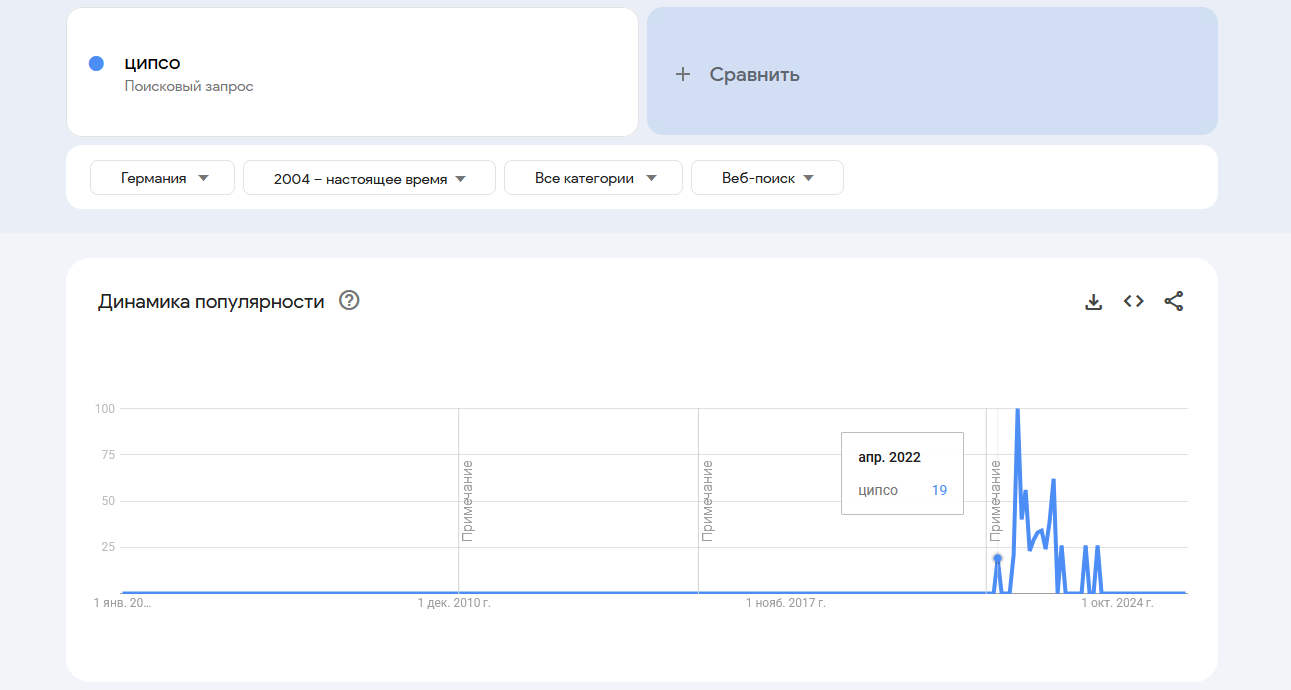
Task: Change the Веб-поиск search type
Action: [767, 178]
